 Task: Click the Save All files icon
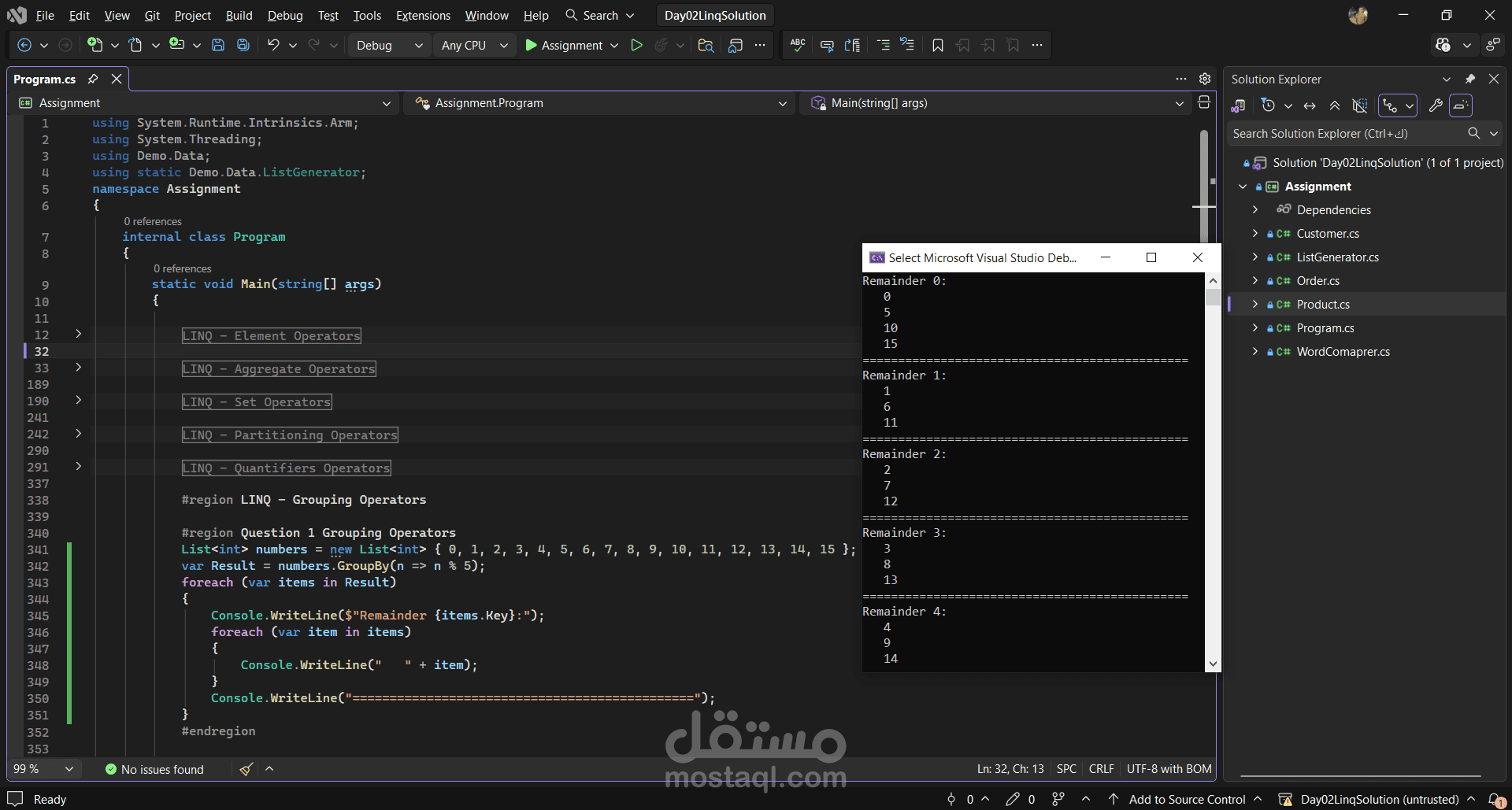click(243, 45)
